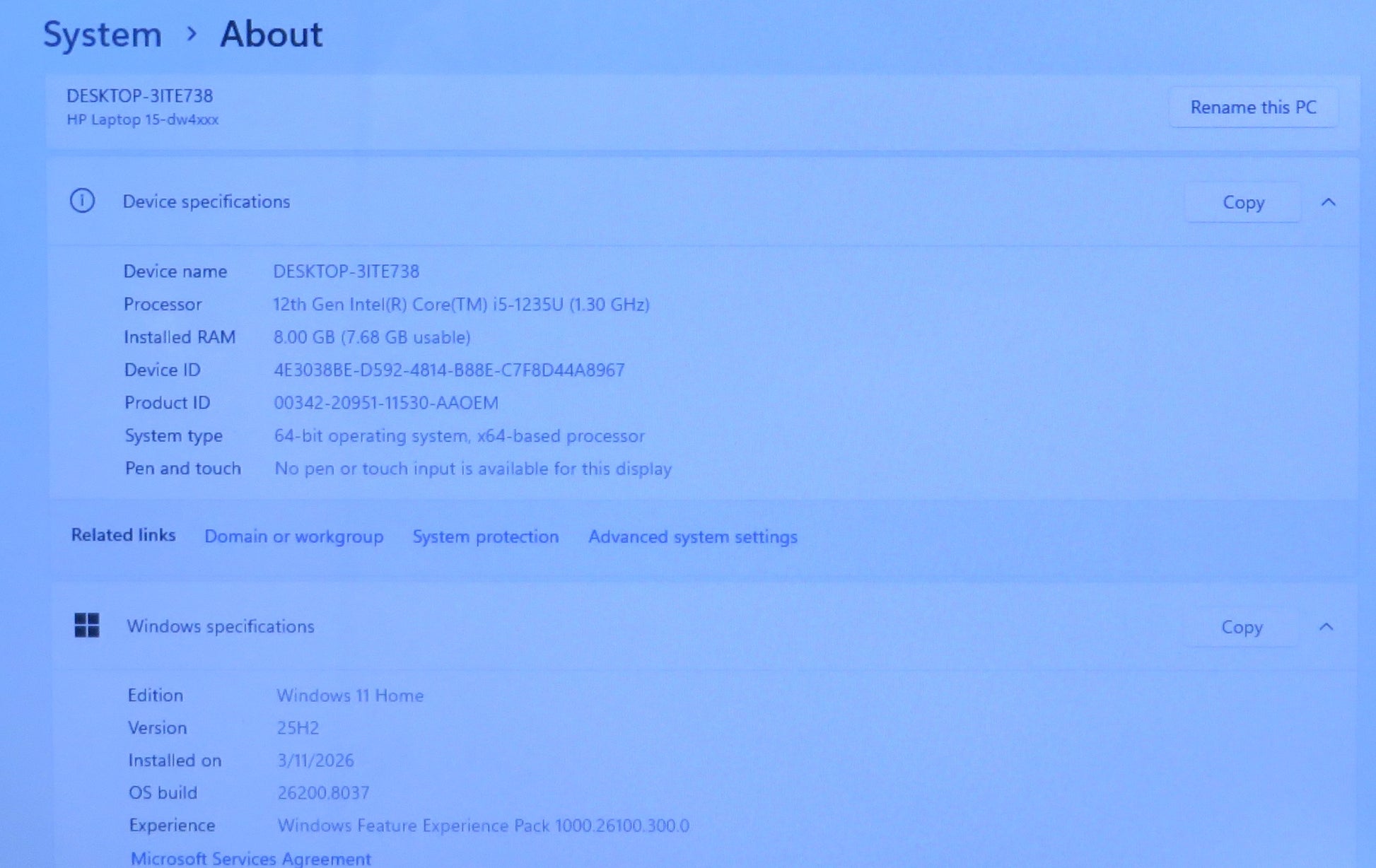Click the Device specifications header title
Screen dimensions: 1376x868
point(206,201)
